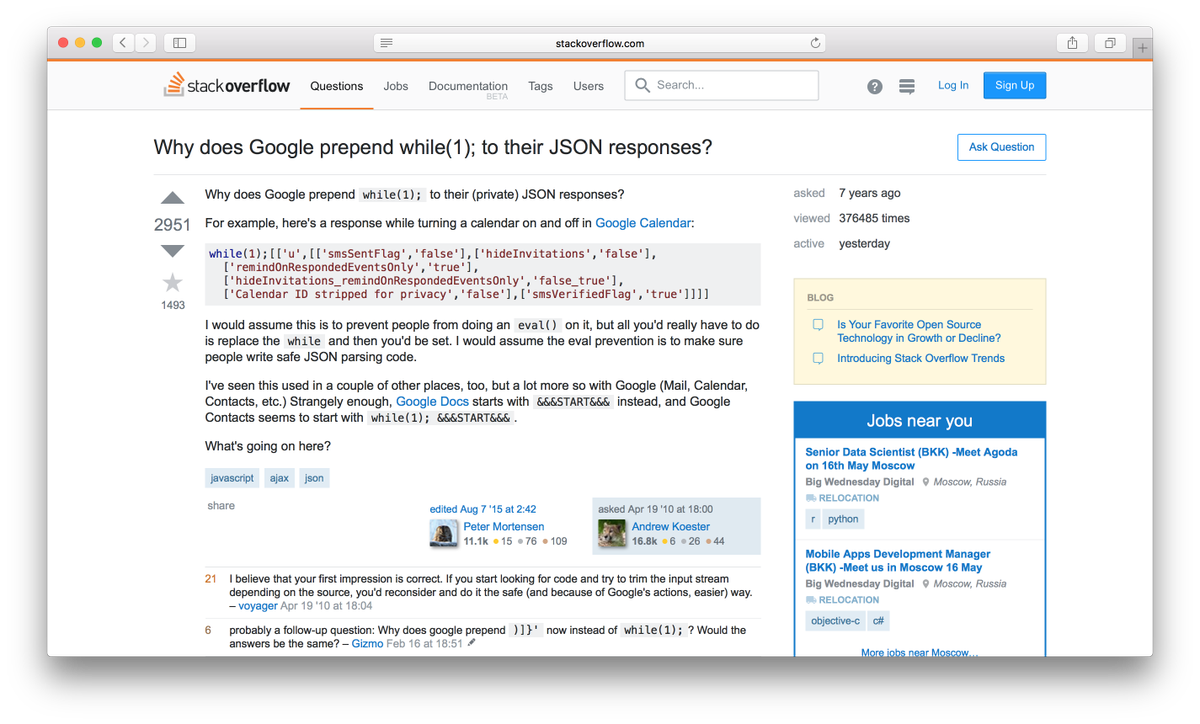
Task: Toggle Reader view icon in address bar
Action: (387, 43)
